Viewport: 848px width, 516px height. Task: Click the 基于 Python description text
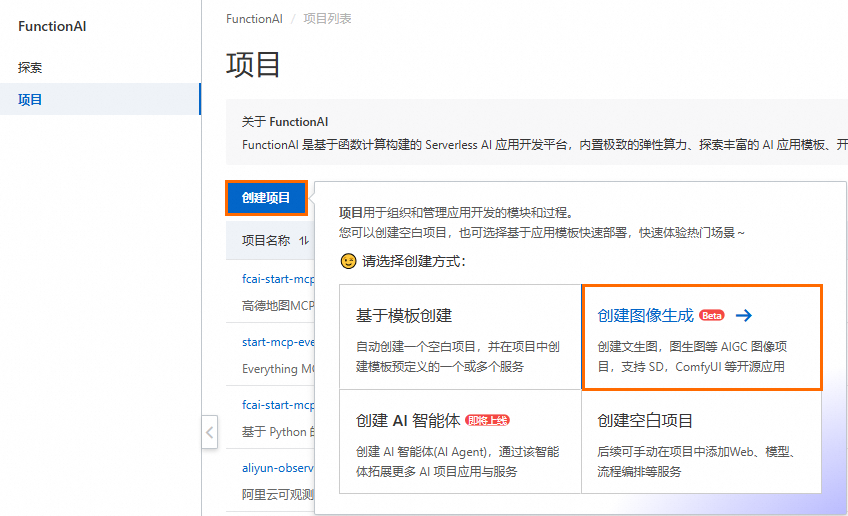pos(278,432)
